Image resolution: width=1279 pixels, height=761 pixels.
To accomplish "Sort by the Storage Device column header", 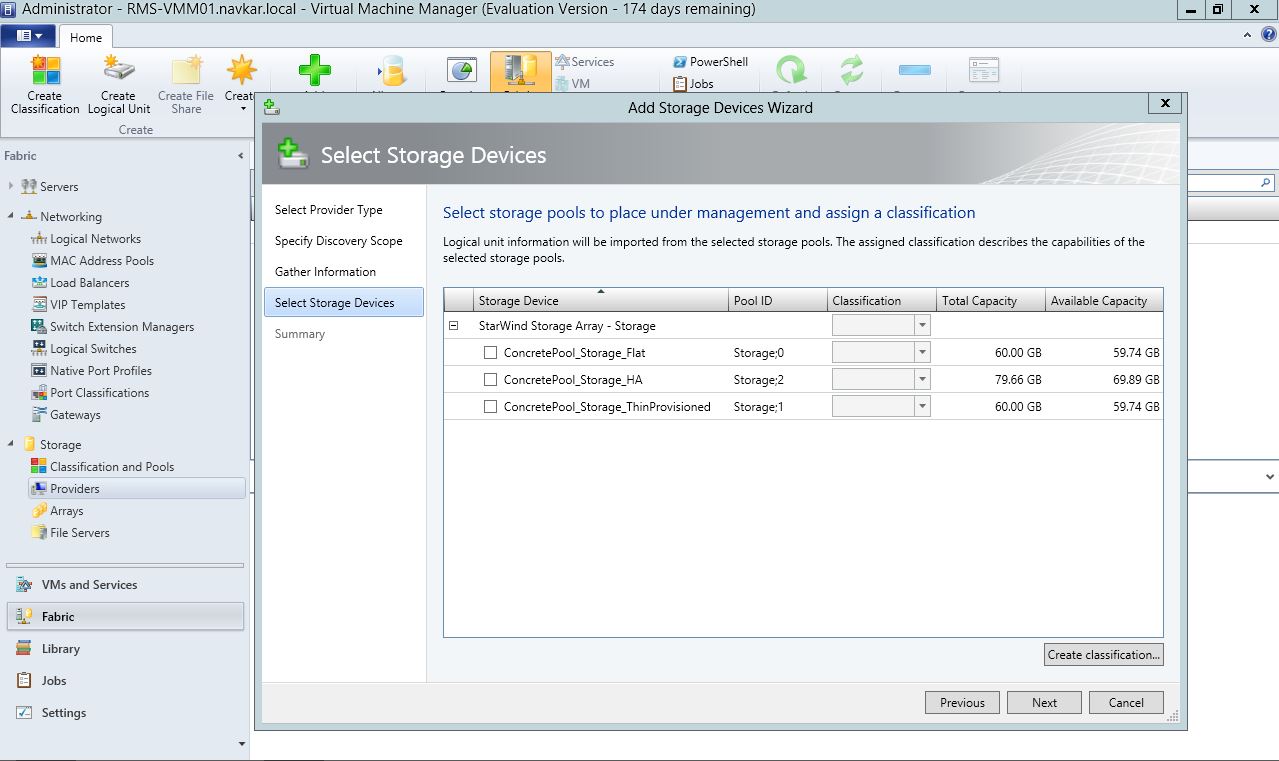I will tap(601, 300).
